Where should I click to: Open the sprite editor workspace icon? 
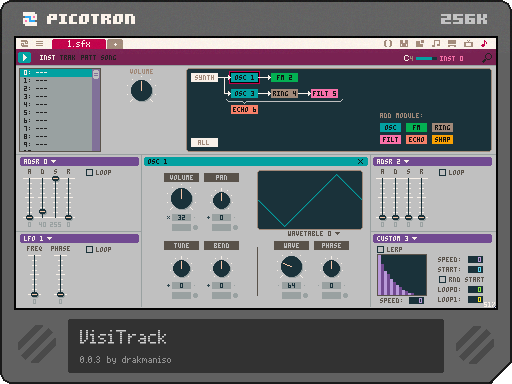coord(404,43)
